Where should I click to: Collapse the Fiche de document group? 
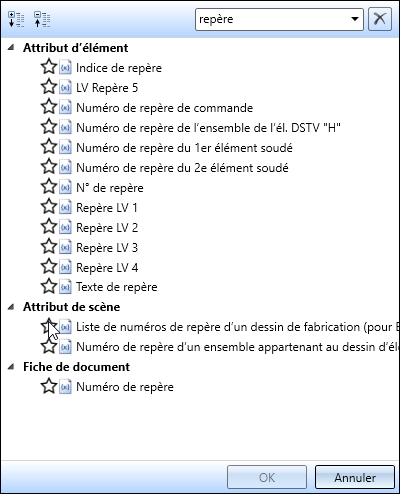click(x=11, y=367)
